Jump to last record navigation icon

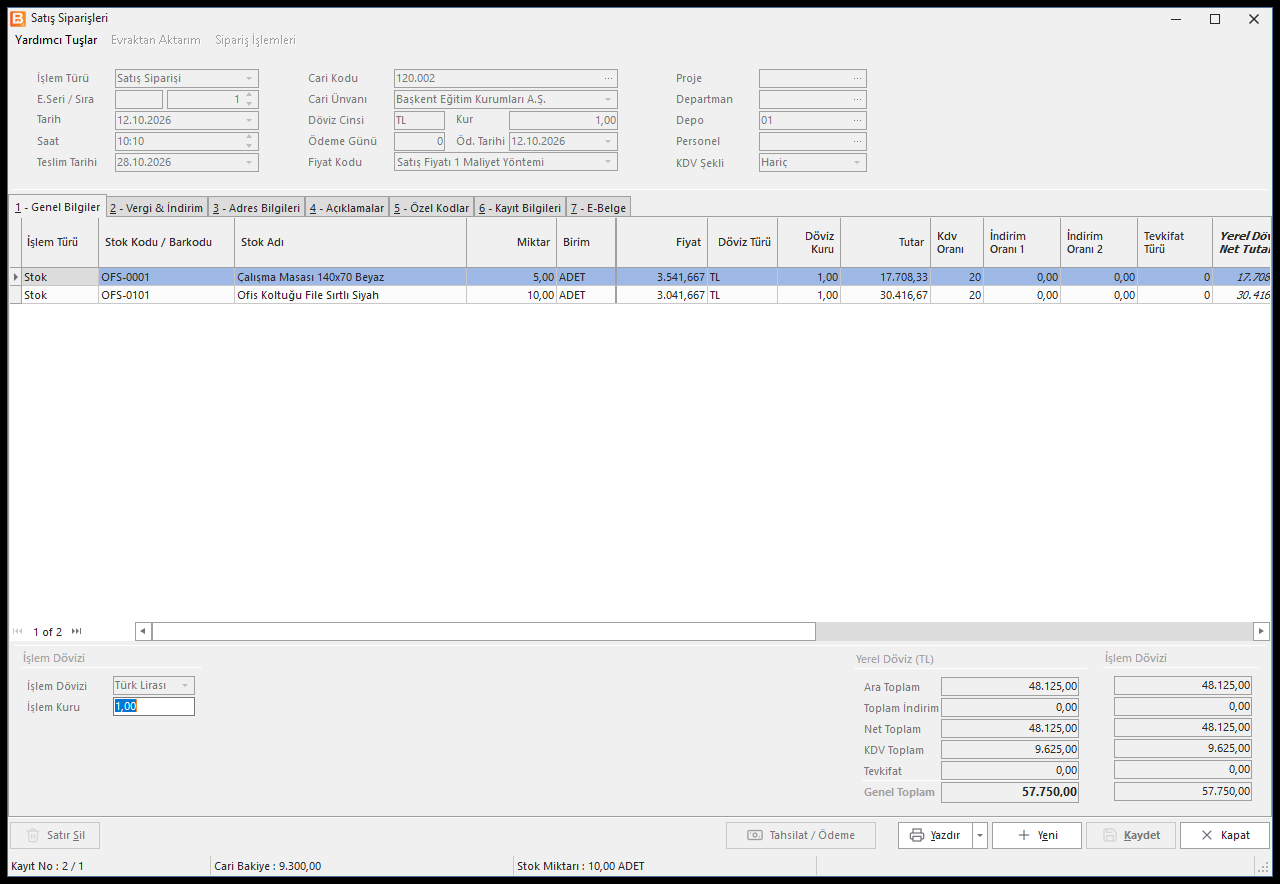[x=77, y=631]
